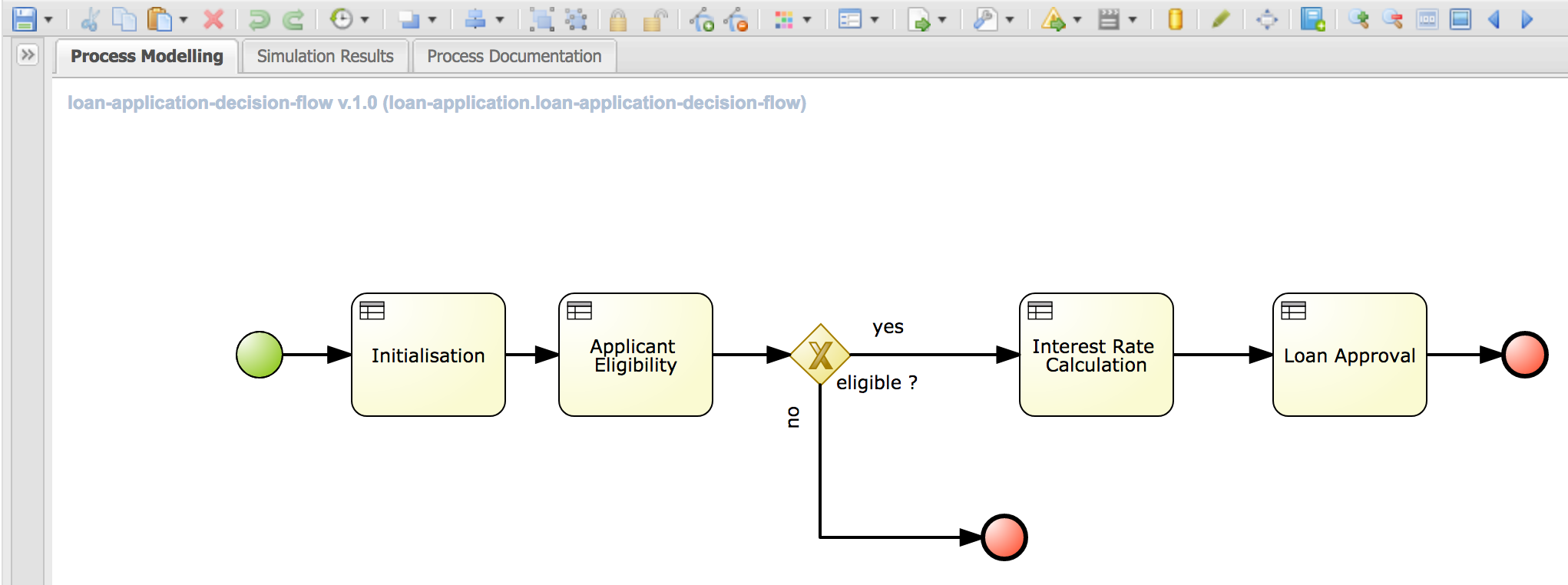Click the yellow cylinder data icon
The image size is (1568, 585).
pos(1175,19)
